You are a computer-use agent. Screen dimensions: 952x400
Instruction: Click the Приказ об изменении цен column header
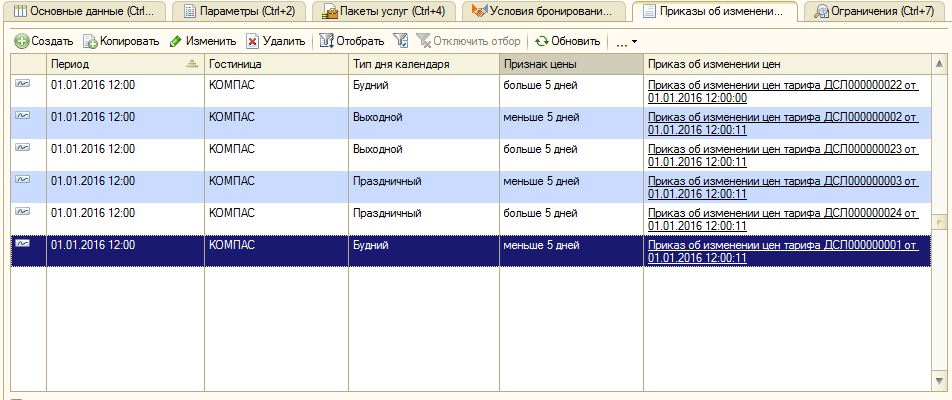[787, 64]
